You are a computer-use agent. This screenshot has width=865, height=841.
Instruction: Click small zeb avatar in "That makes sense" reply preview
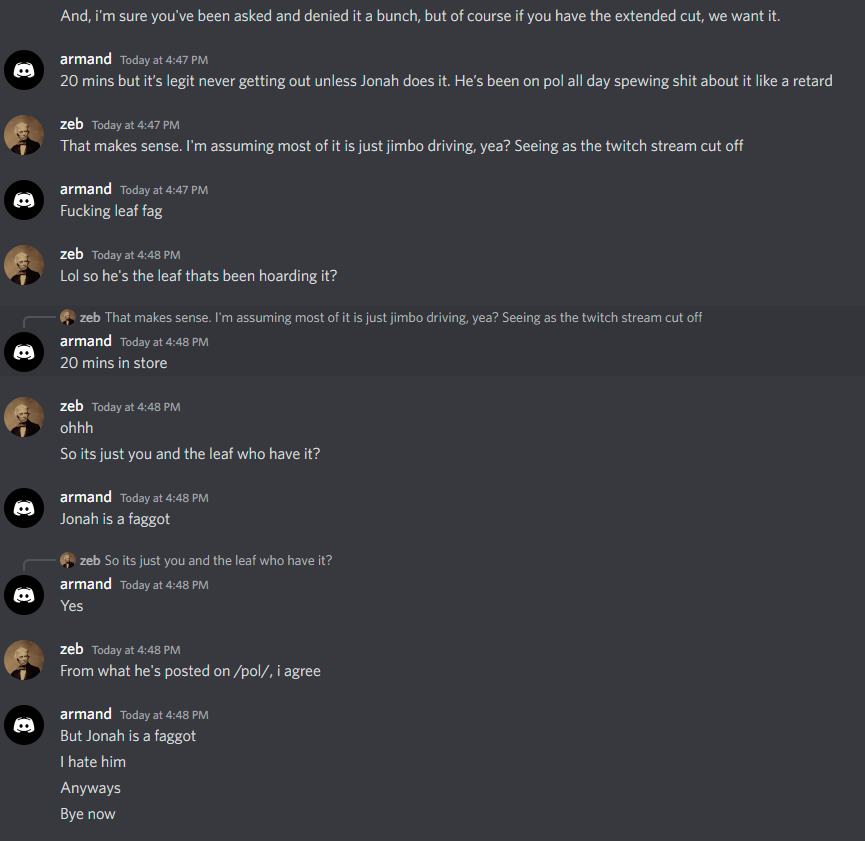point(68,317)
